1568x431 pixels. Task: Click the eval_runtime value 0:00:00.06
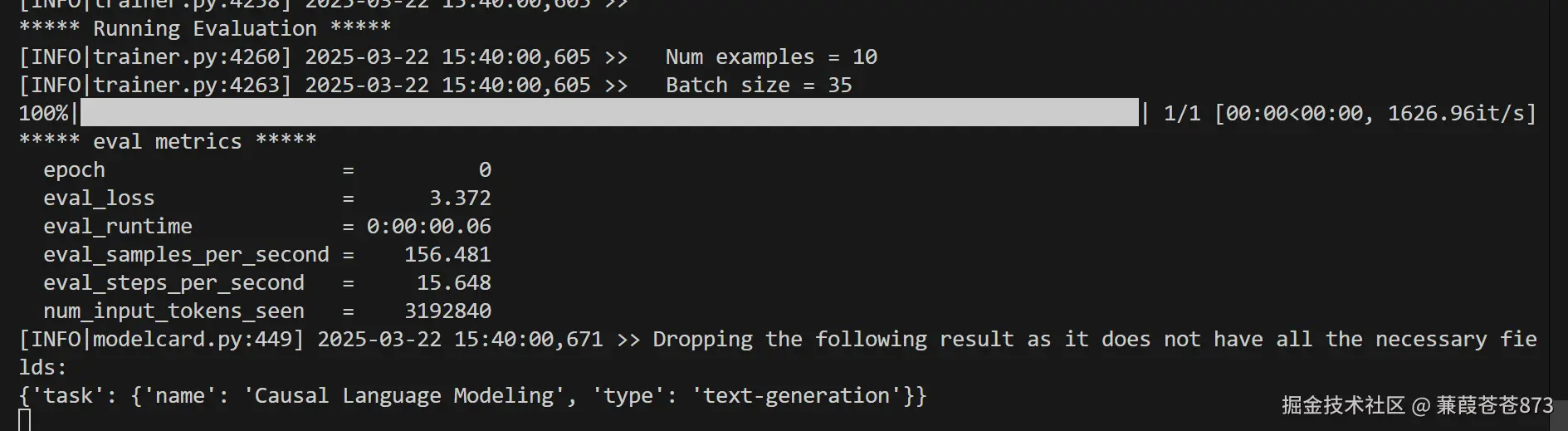pyautogui.click(x=429, y=227)
